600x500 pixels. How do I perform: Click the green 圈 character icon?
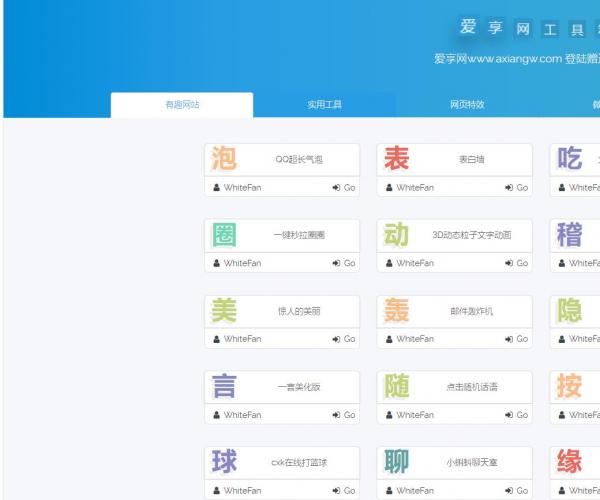pyautogui.click(x=224, y=234)
